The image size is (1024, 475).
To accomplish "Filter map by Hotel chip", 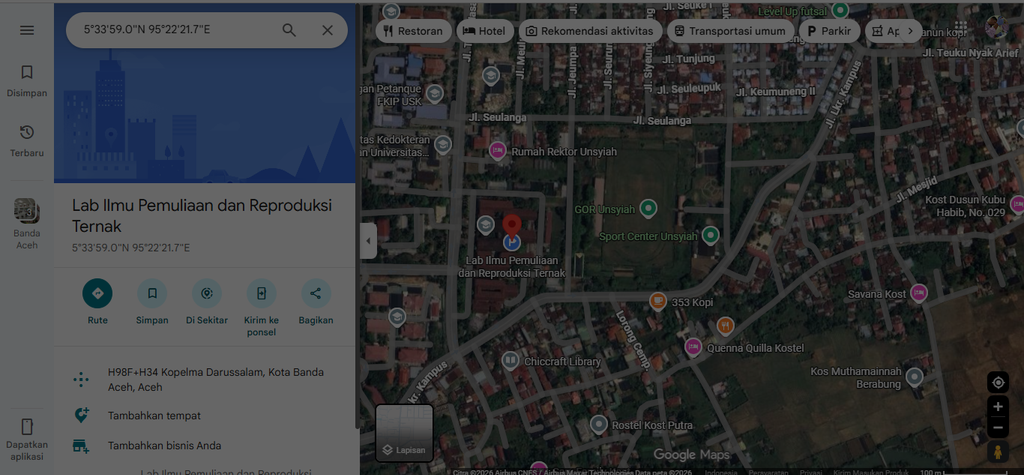I will point(485,31).
